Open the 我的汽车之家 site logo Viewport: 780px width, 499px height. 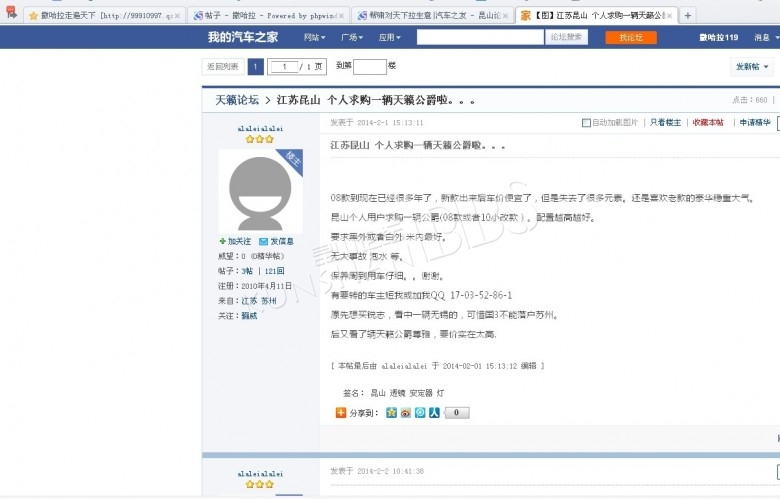point(243,37)
